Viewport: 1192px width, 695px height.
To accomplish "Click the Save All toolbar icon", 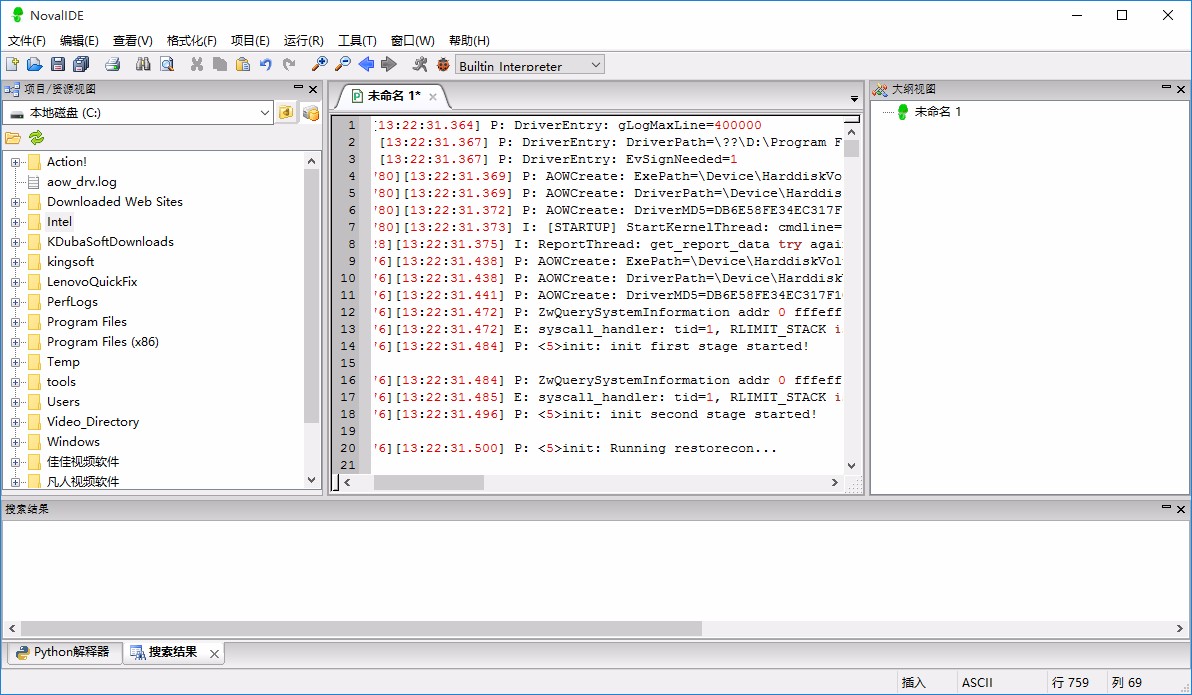I will [x=81, y=65].
